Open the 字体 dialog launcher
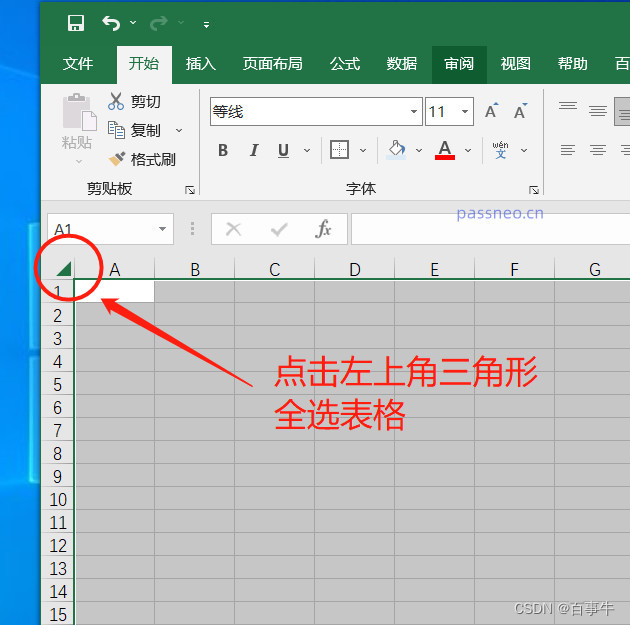630x625 pixels. 534,190
